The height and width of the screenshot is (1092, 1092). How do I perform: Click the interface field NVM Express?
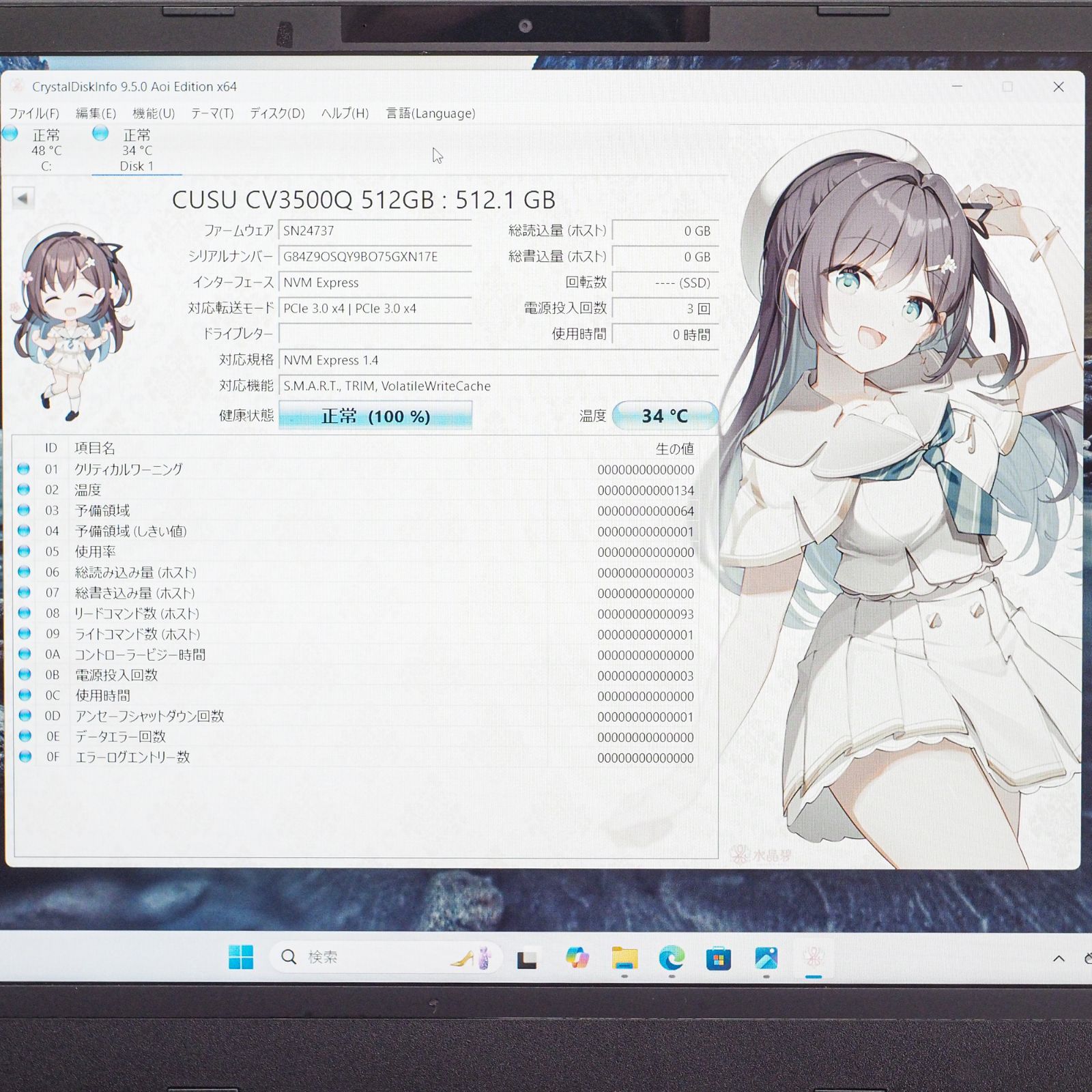[x=375, y=283]
